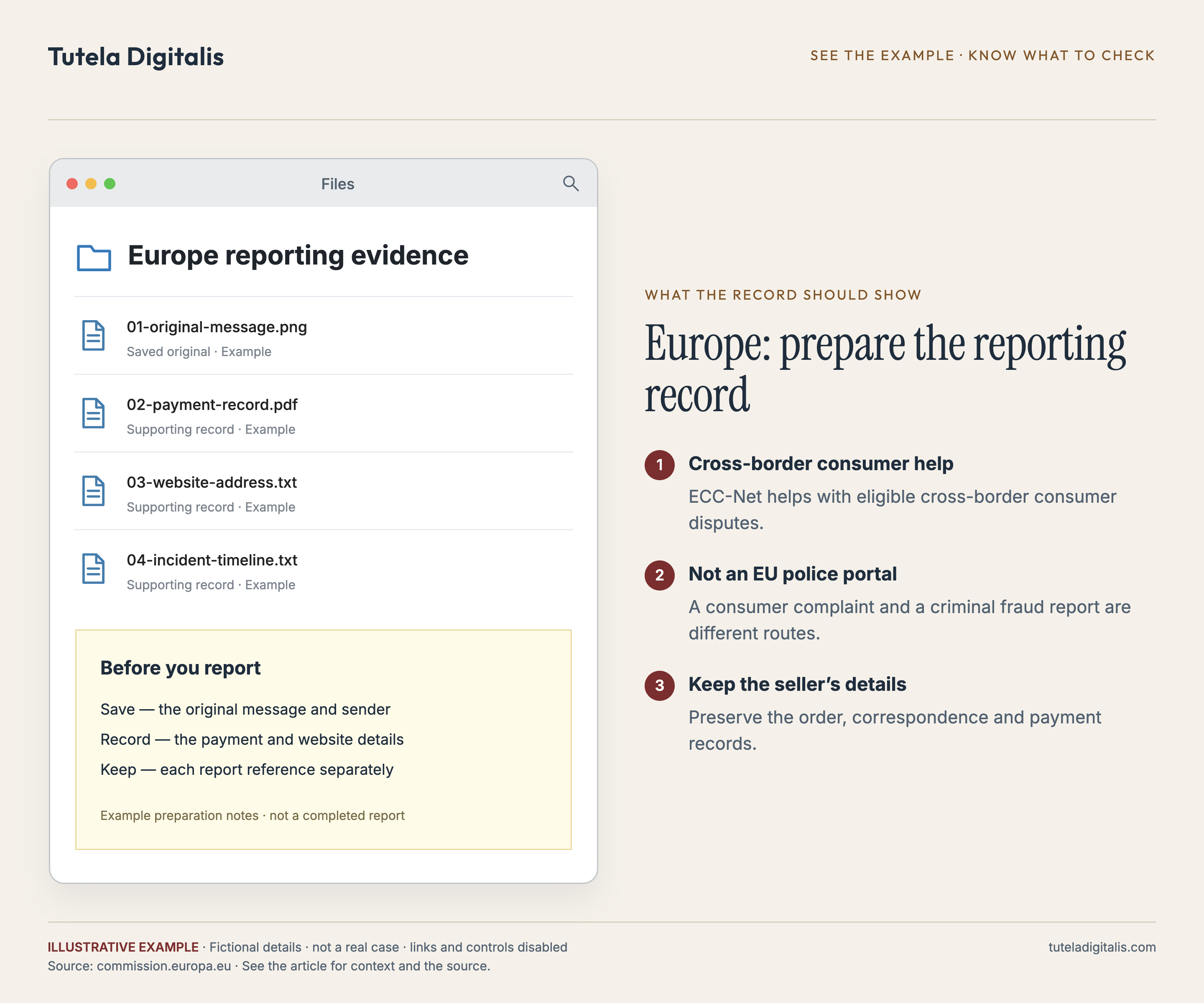
Task: Click 'Saved original · Example' caption
Action: tap(199, 352)
